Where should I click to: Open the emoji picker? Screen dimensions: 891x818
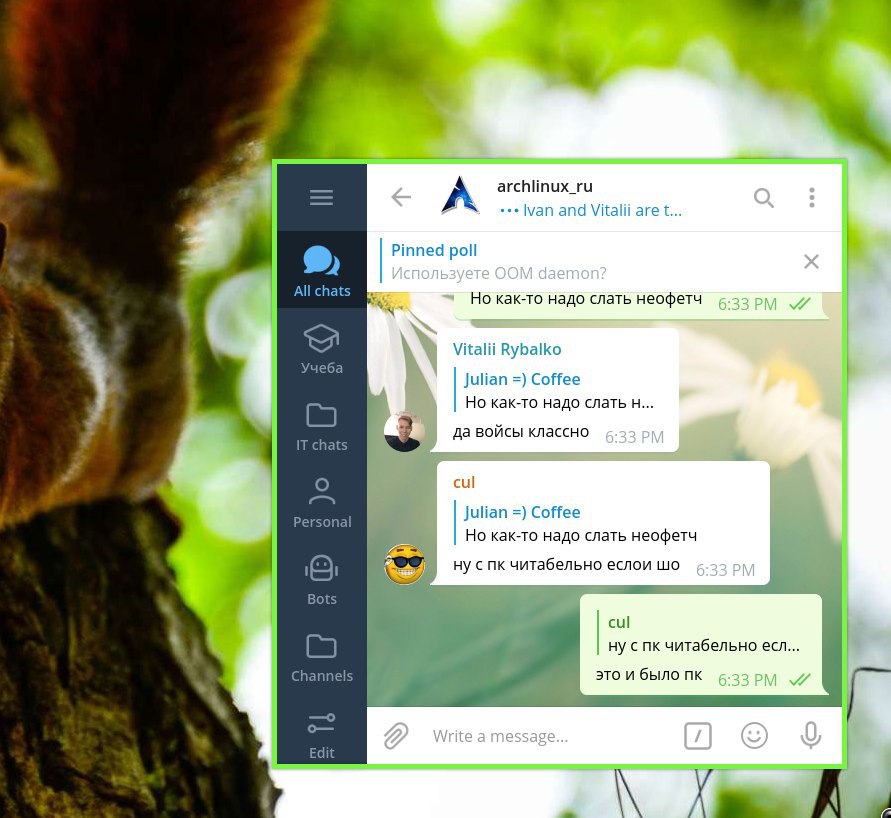point(755,736)
